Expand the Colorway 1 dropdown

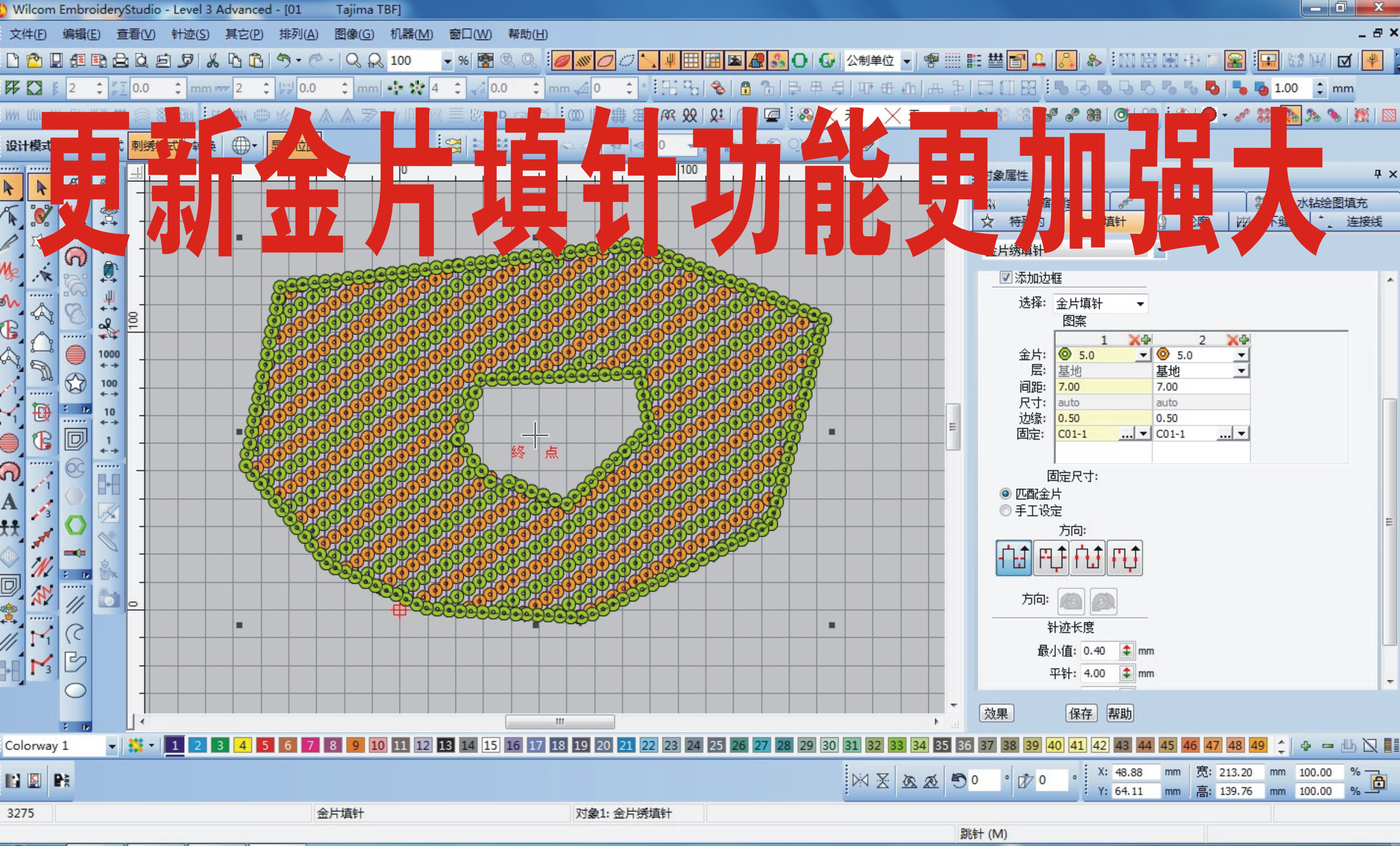click(111, 746)
